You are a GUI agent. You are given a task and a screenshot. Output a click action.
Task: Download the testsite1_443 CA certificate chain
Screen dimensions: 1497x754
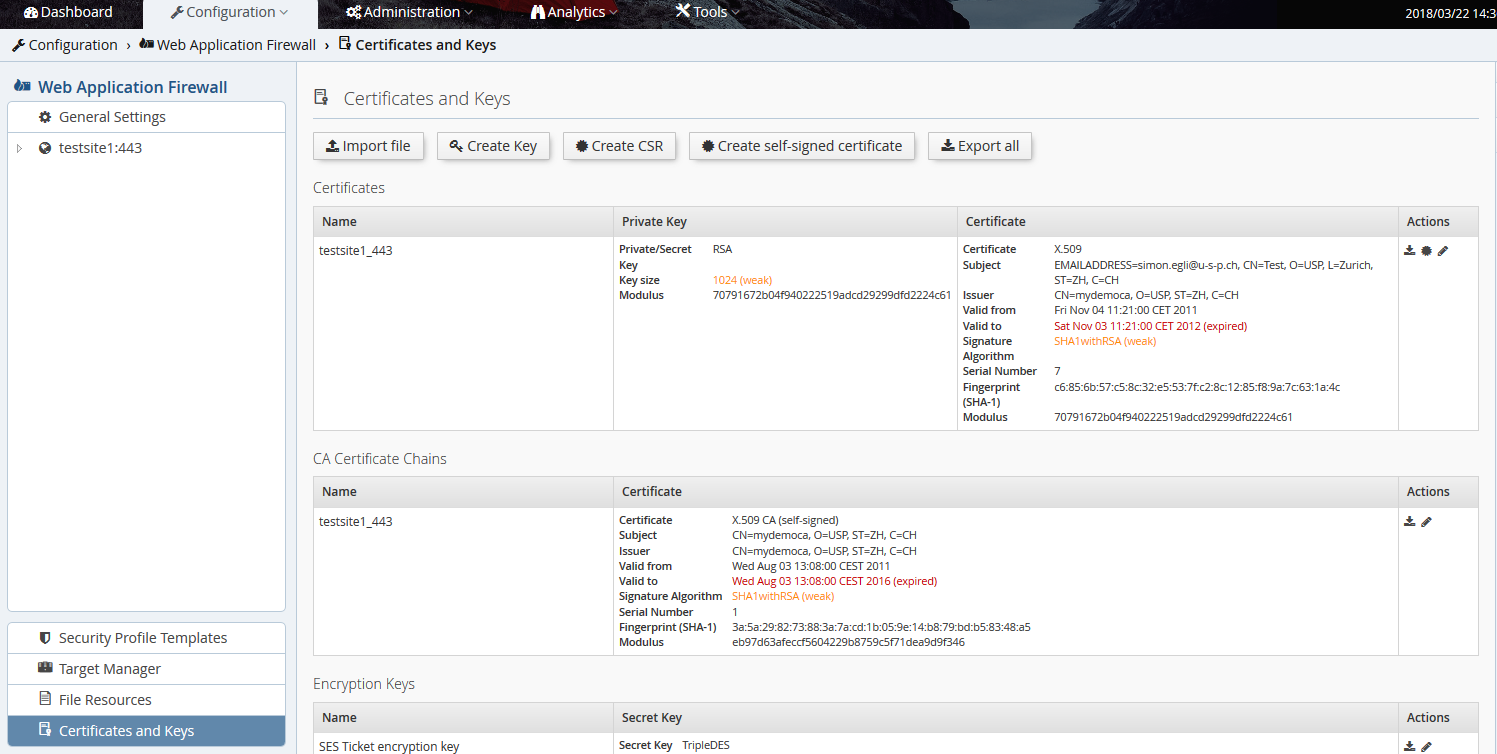point(1410,521)
